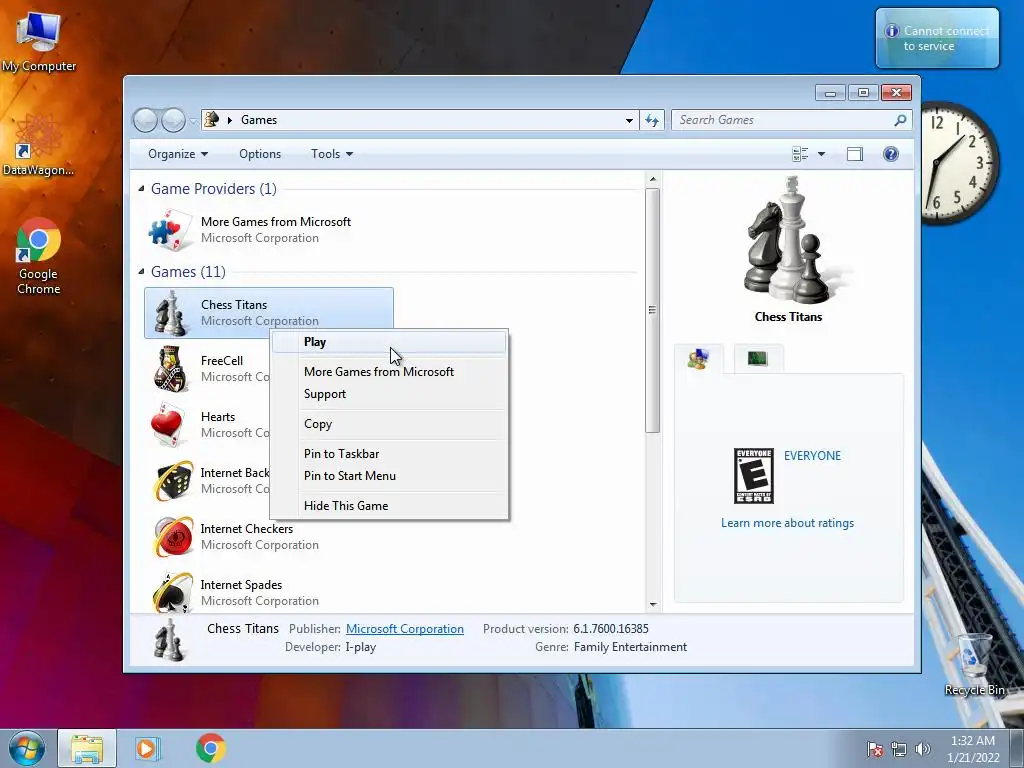Collapse the Game Providers group
Image resolution: width=1024 pixels, height=768 pixels.
[x=142, y=189]
